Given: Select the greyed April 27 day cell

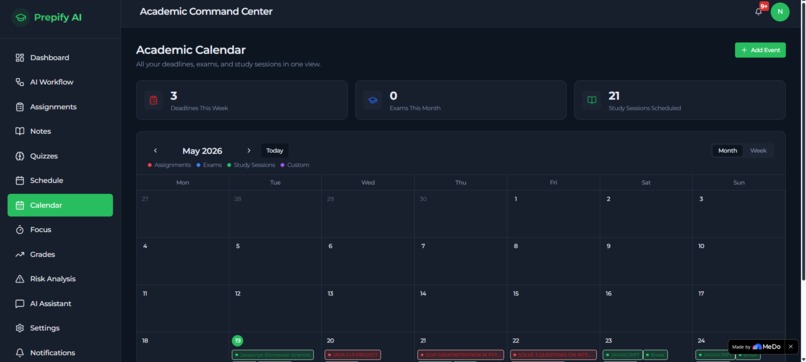Looking at the screenshot, I should click(182, 214).
